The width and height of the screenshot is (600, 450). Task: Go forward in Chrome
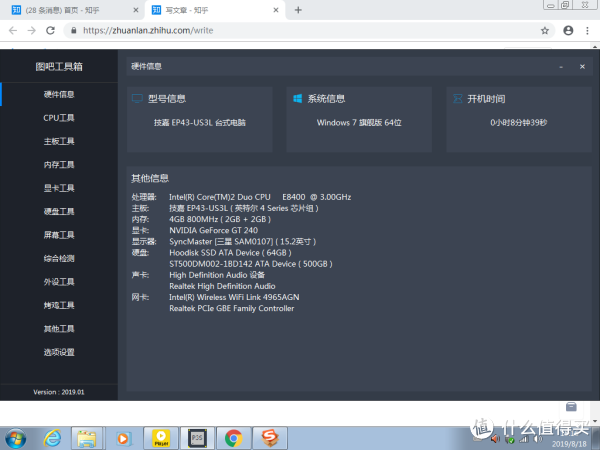(x=31, y=31)
